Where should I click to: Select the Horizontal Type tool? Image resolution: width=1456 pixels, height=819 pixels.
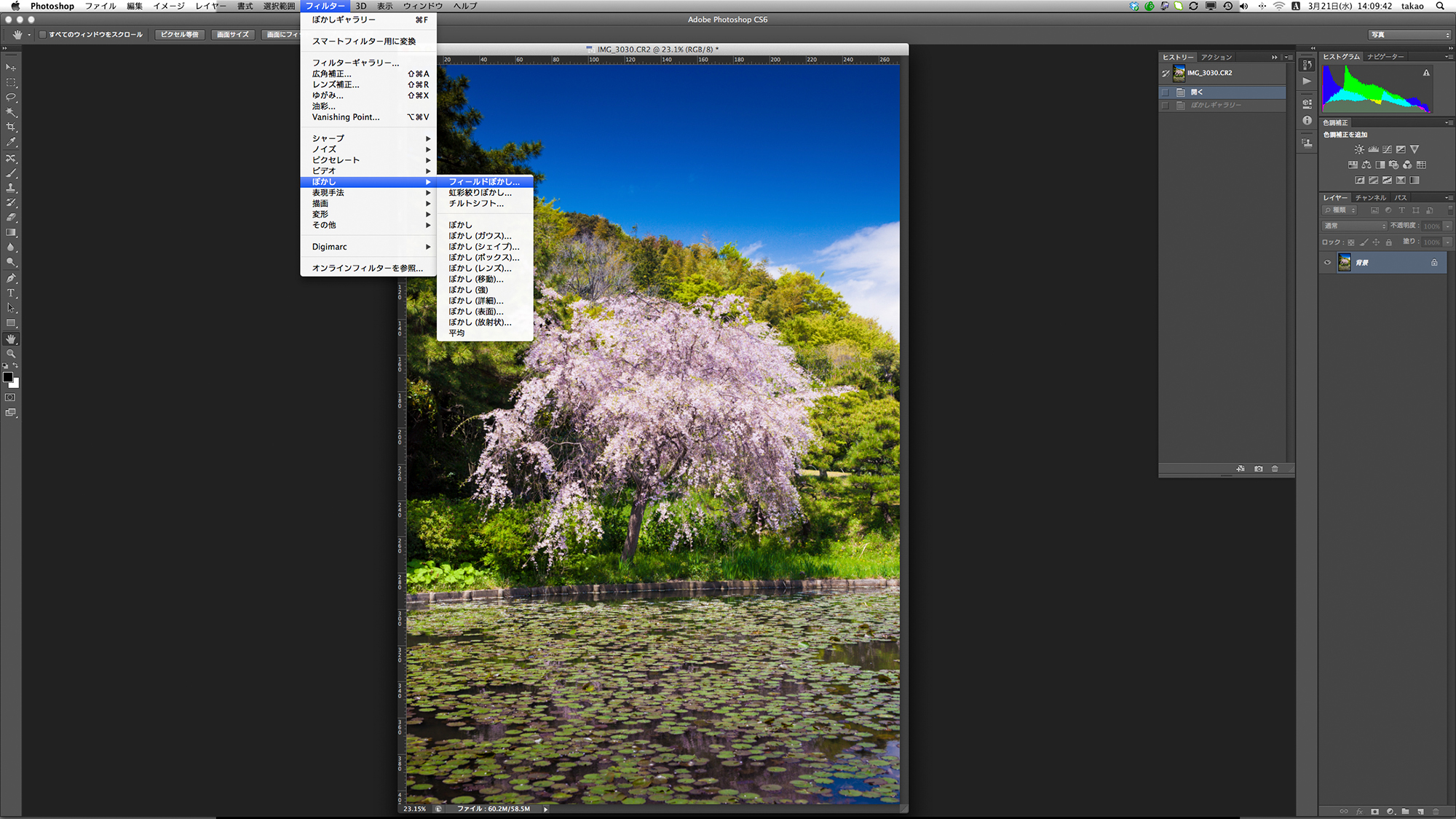(11, 293)
